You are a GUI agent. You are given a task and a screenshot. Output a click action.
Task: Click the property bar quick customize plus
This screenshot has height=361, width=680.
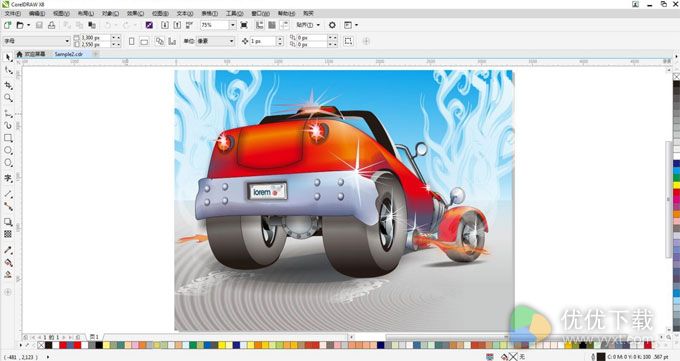tap(366, 41)
